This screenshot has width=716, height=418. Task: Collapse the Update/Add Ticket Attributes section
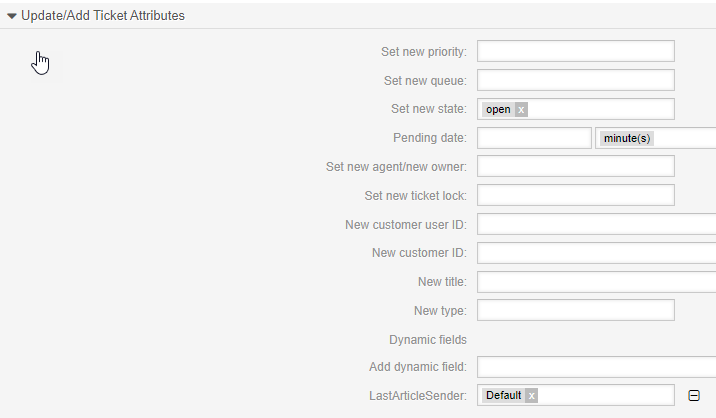(12, 16)
